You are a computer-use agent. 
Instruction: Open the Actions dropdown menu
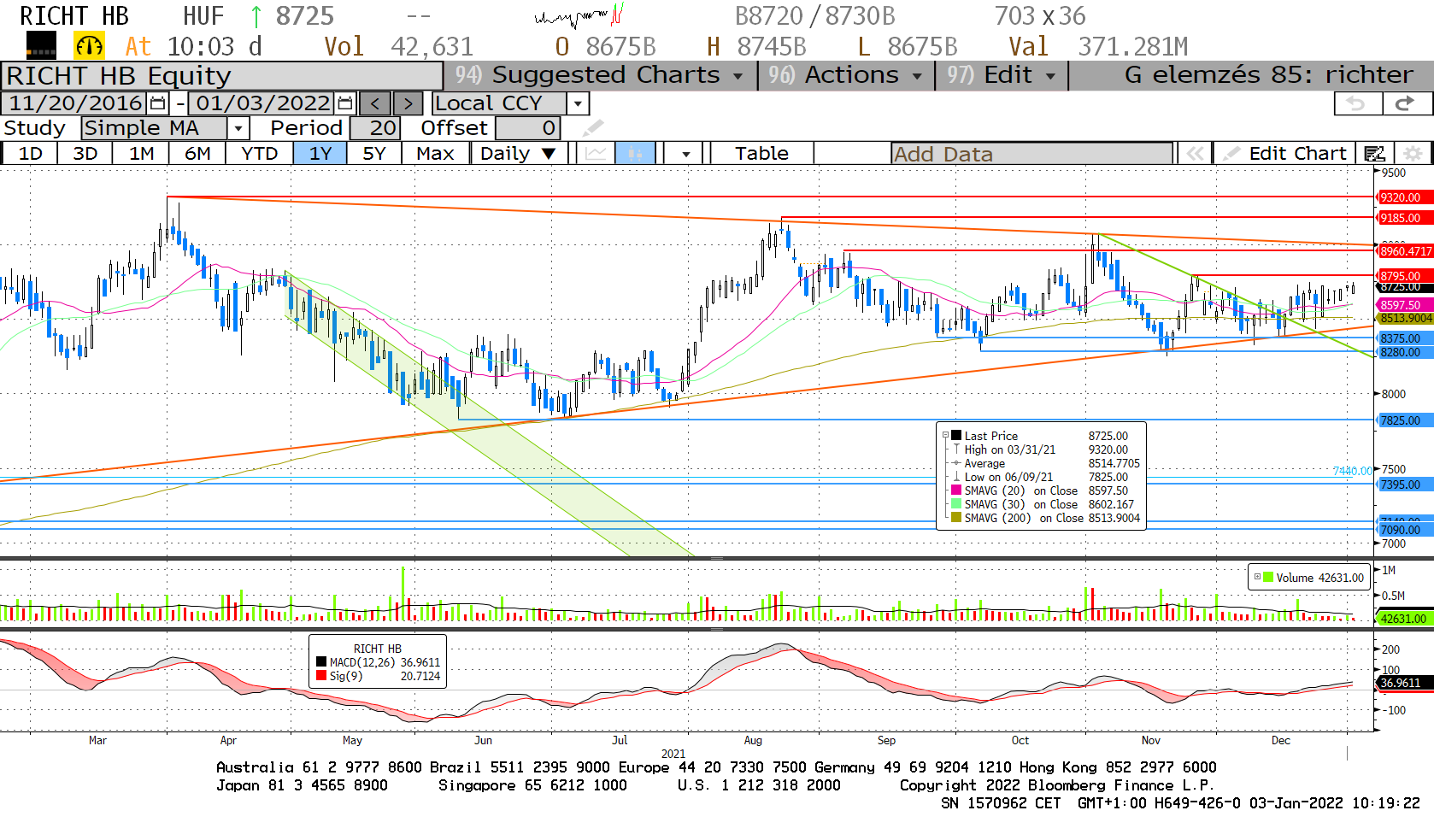pyautogui.click(x=845, y=75)
